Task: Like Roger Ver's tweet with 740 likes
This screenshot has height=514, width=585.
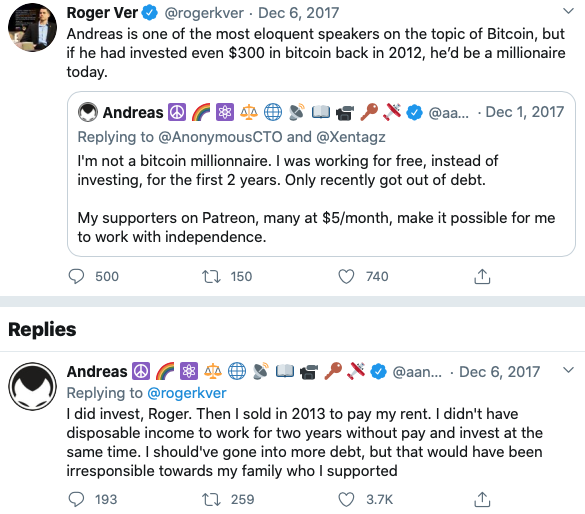Action: tap(346, 277)
